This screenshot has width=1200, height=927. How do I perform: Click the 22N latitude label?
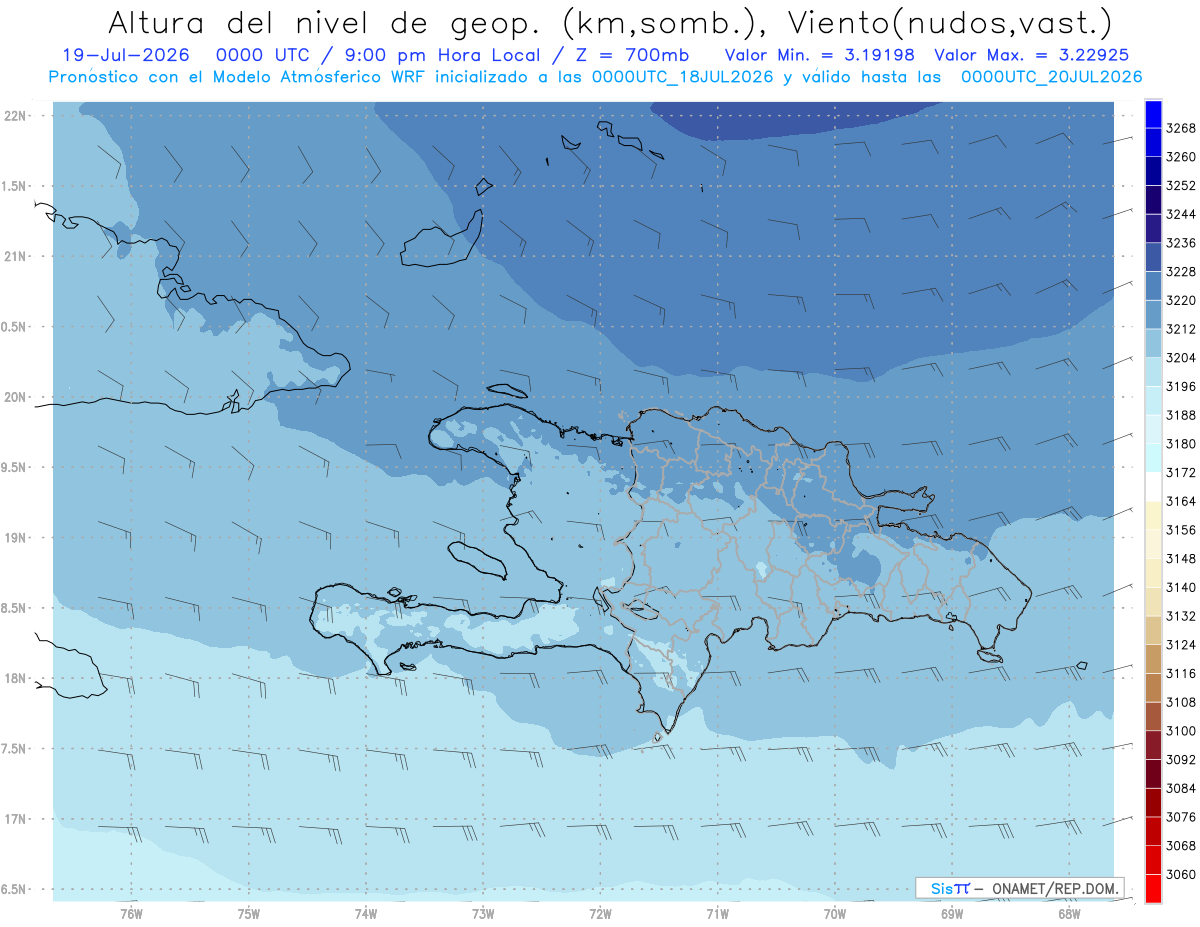(x=16, y=116)
